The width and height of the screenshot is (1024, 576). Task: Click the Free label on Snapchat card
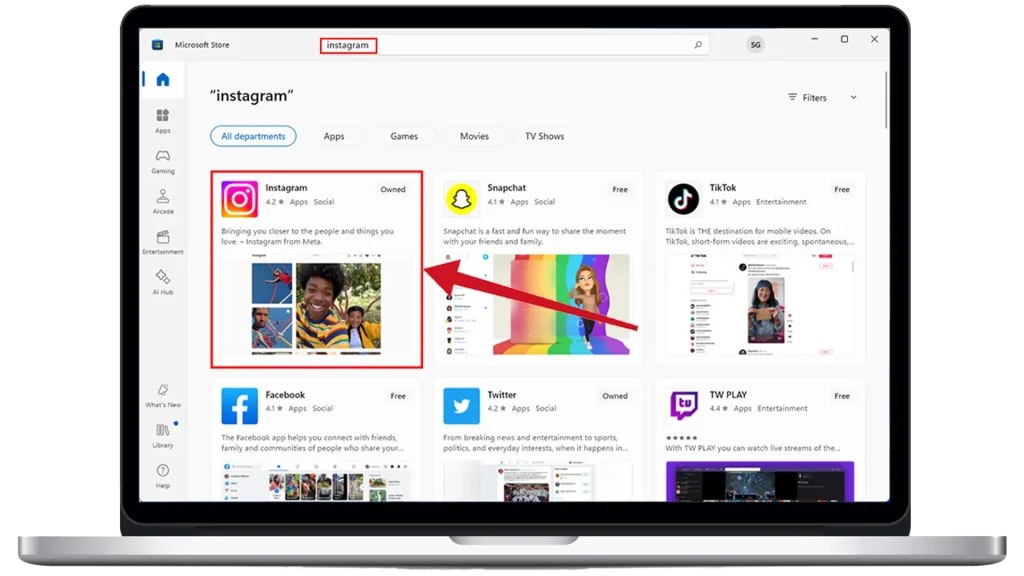(620, 189)
